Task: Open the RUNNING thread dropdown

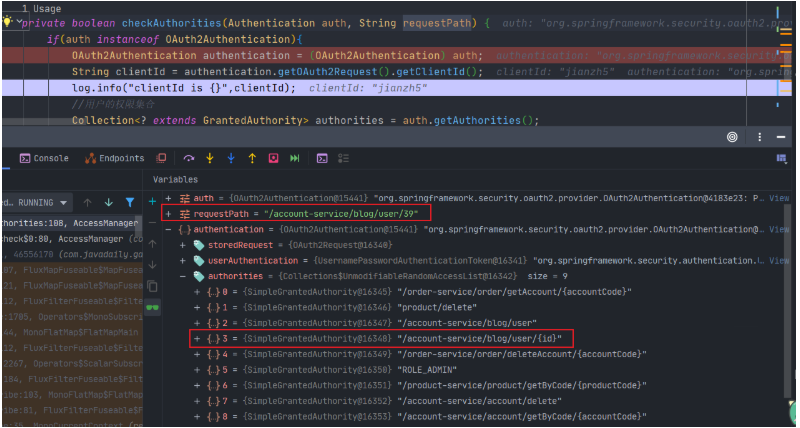Action: click(36, 203)
